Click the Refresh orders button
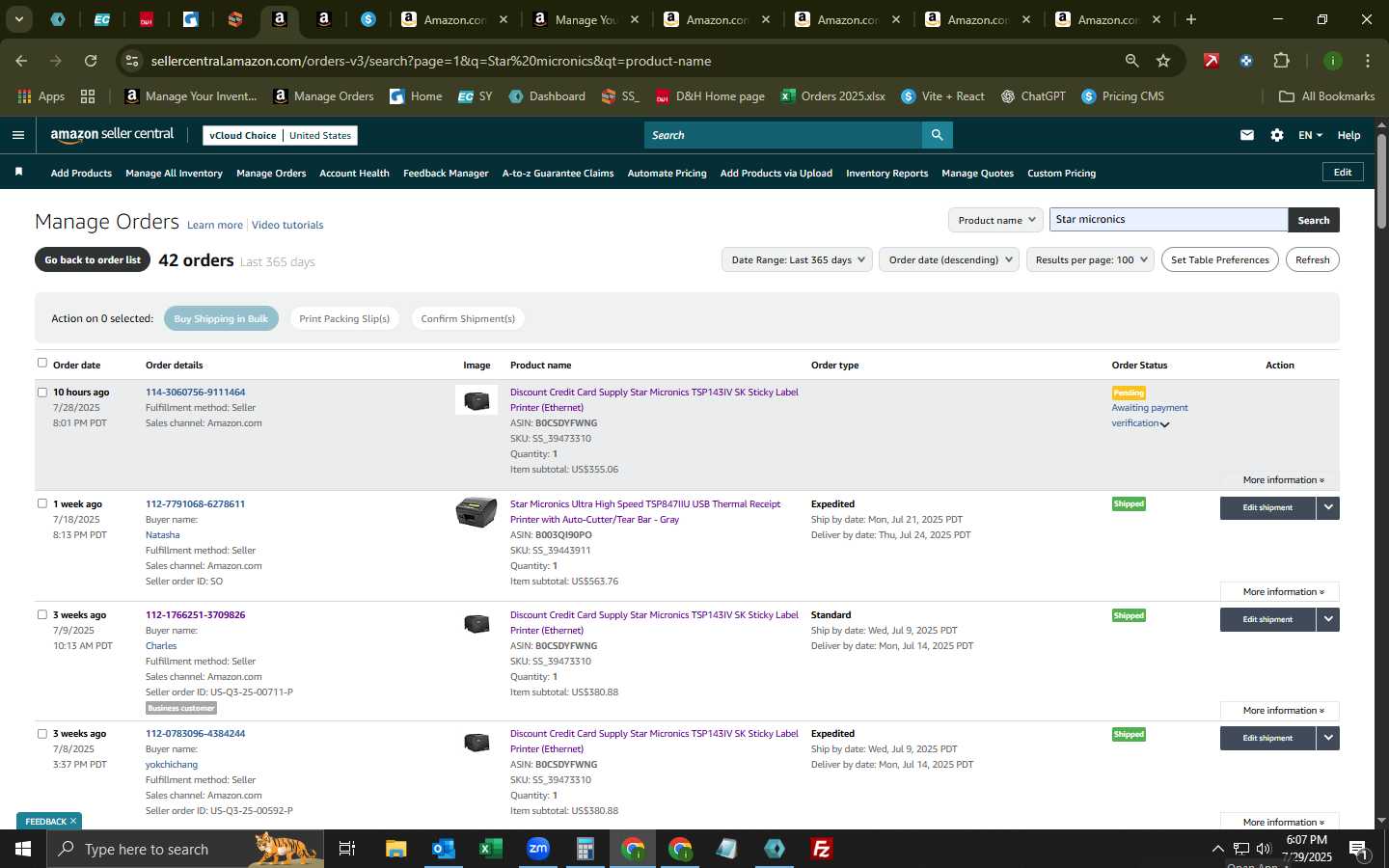 [1312, 259]
